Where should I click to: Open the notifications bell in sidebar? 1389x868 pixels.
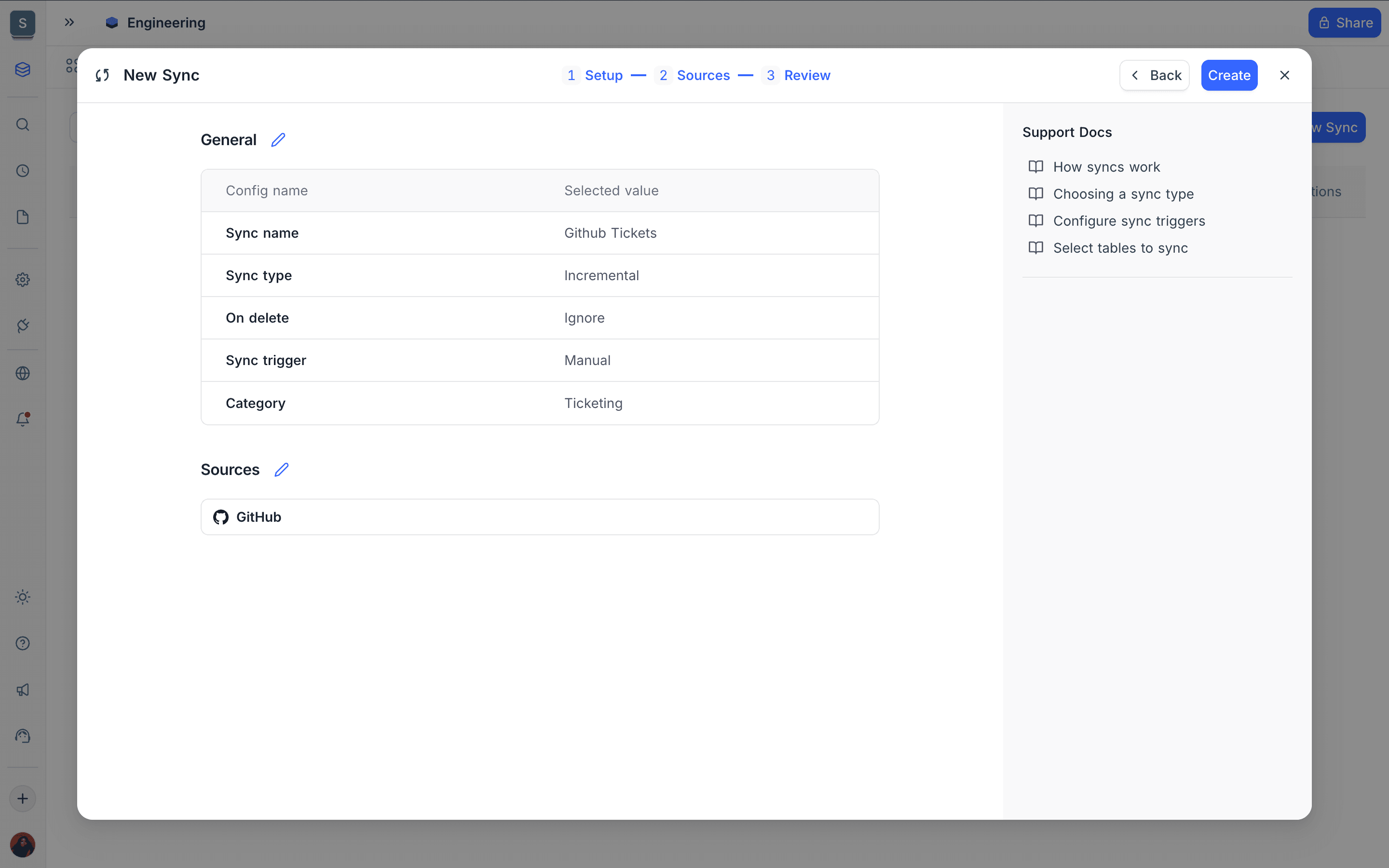coord(22,419)
